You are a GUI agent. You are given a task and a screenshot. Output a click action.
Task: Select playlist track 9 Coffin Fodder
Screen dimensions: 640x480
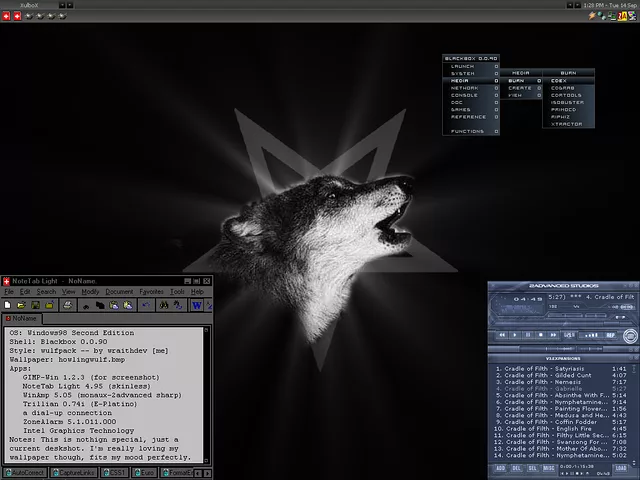[x=561, y=422]
